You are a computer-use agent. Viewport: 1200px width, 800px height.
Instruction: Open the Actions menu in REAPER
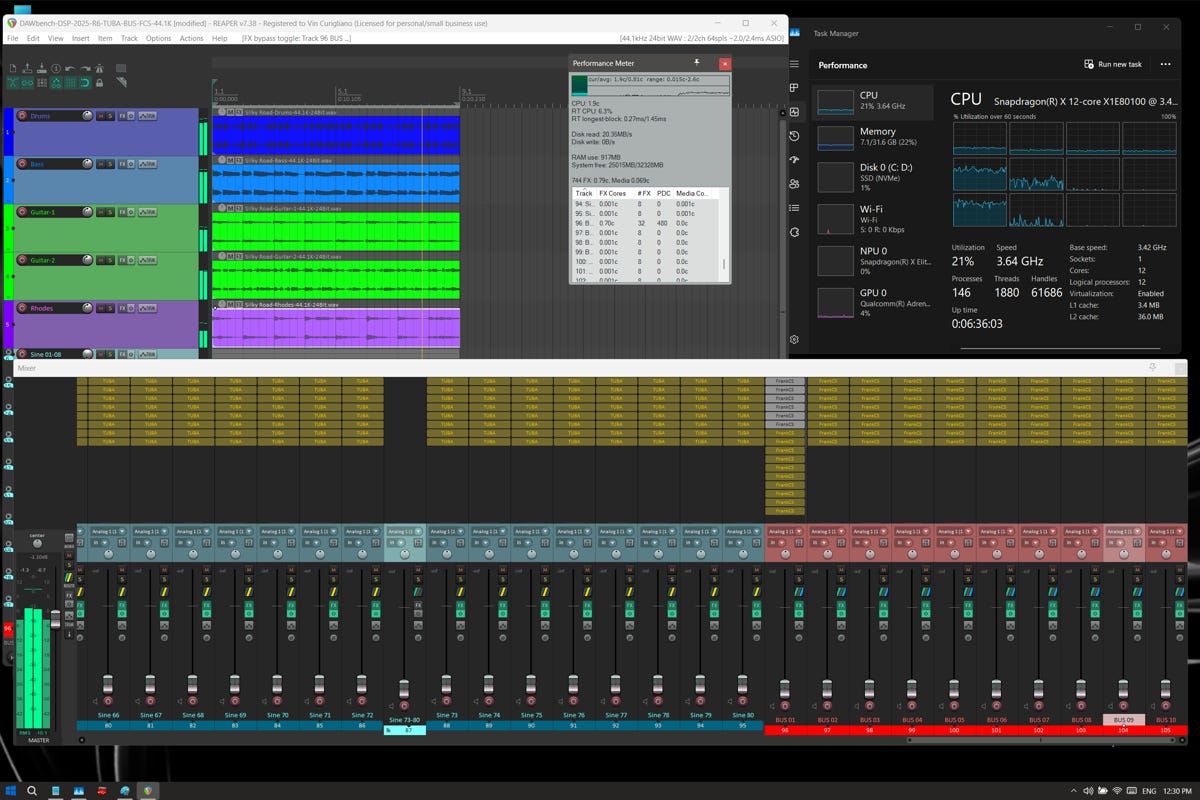191,38
